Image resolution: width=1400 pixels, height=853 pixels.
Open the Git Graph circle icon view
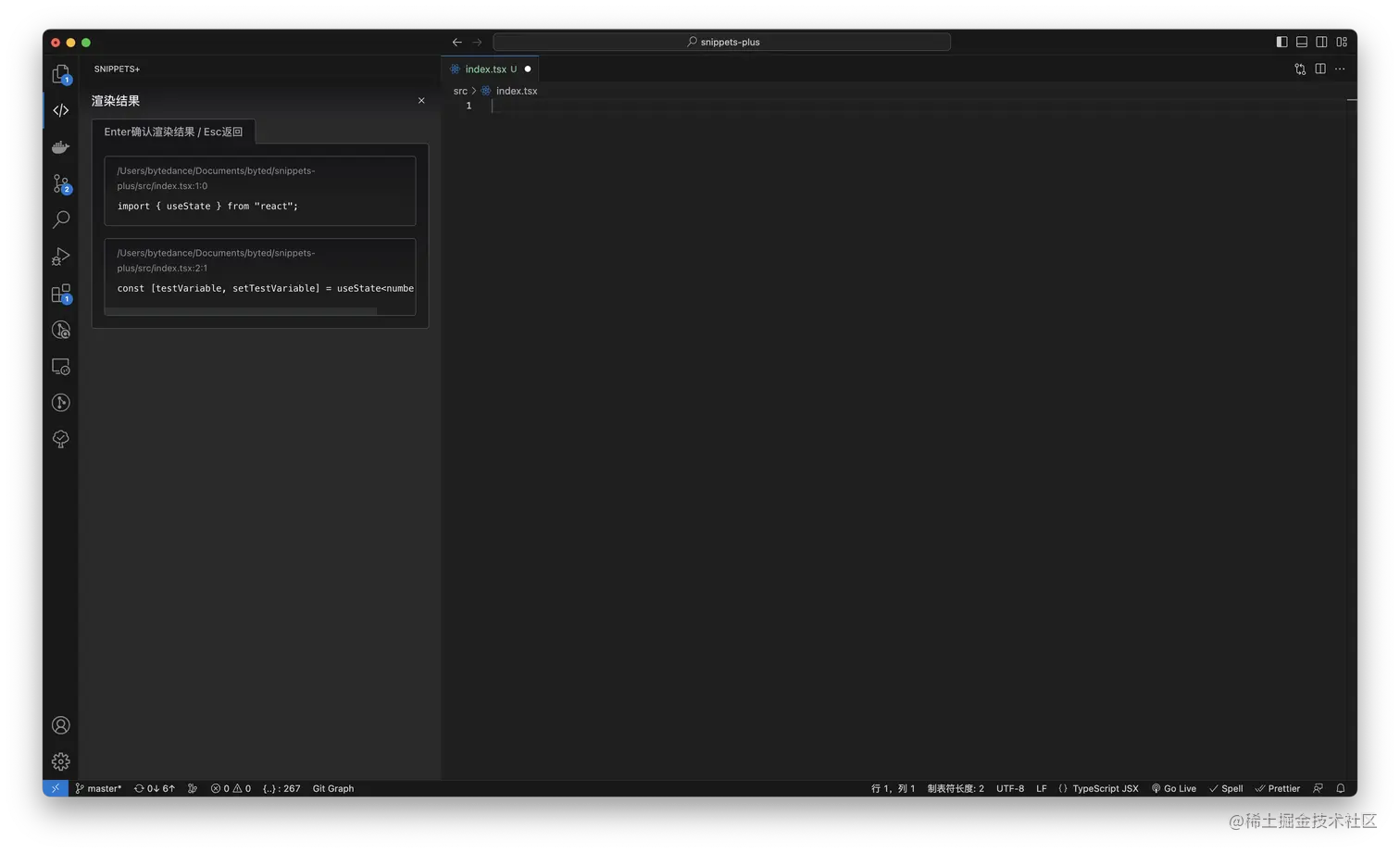click(61, 403)
